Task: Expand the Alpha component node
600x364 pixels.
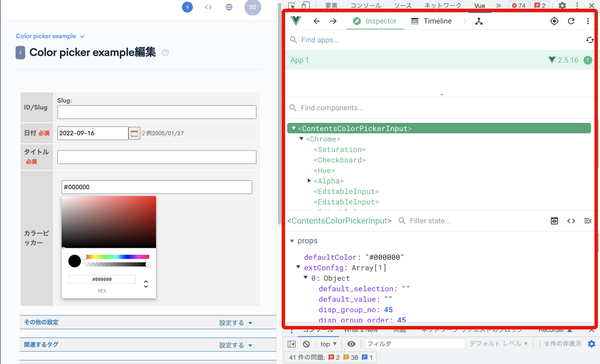Action: 309,181
